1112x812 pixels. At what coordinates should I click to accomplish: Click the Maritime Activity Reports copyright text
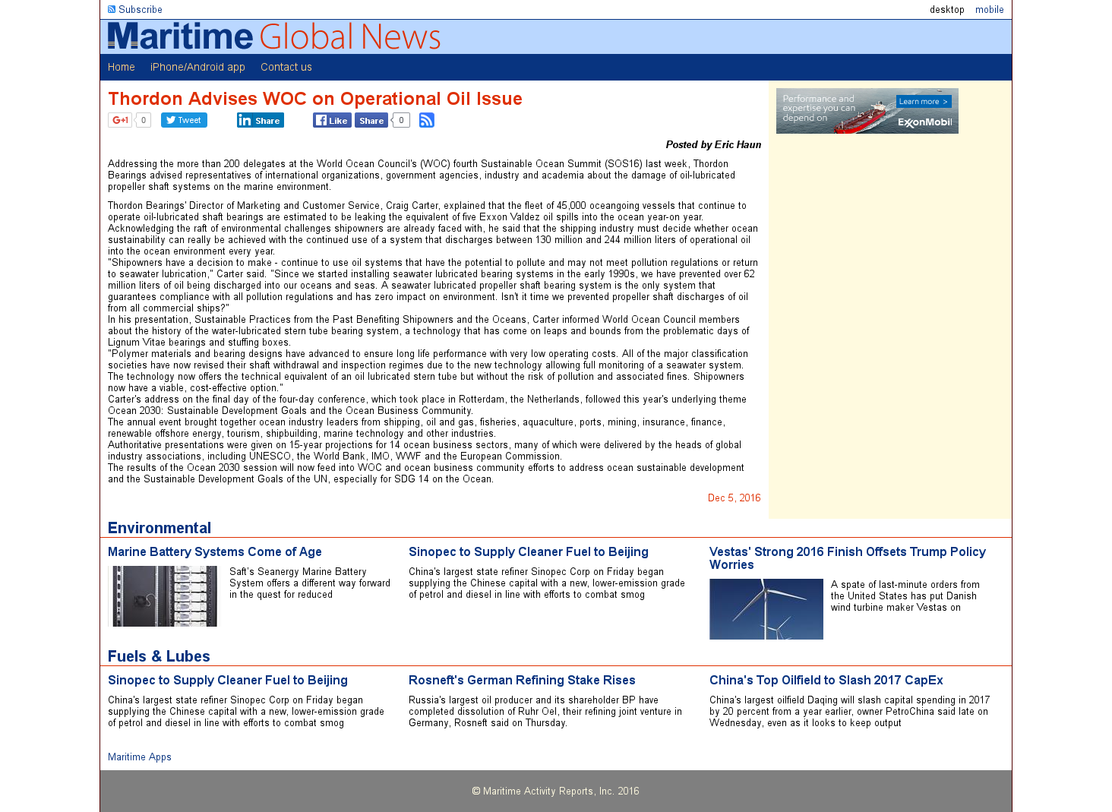556,791
